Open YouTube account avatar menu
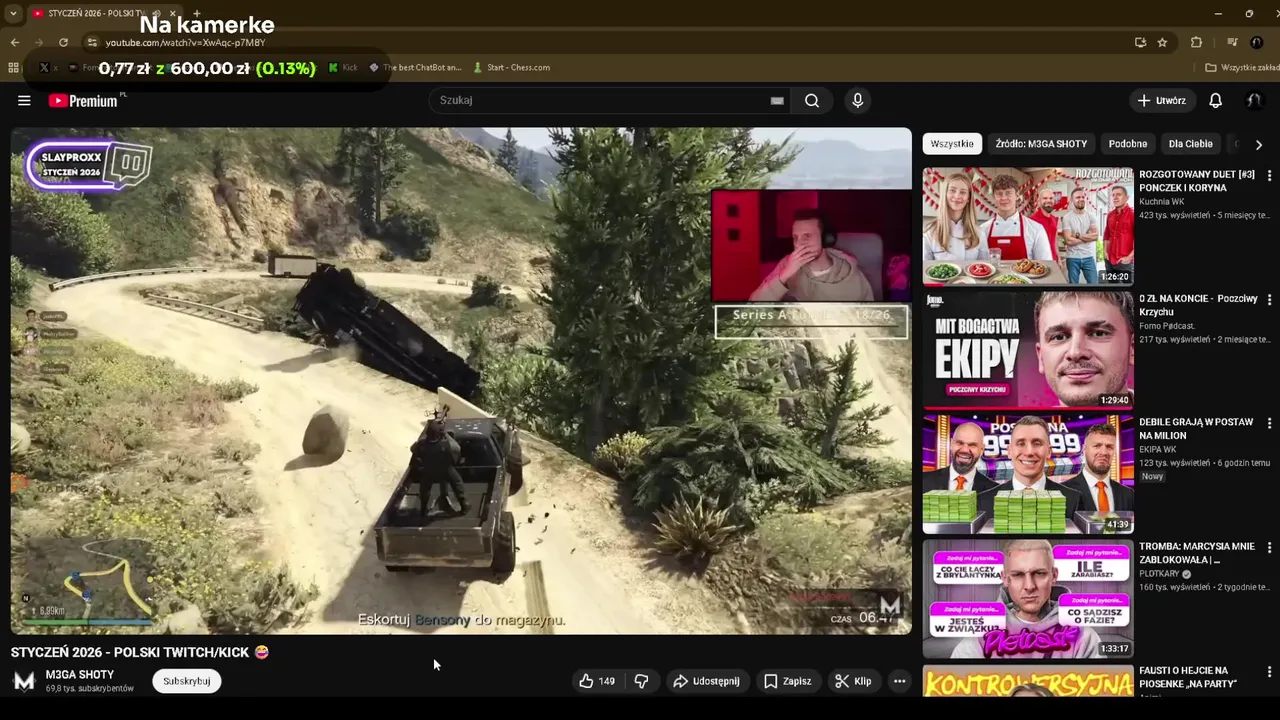Viewport: 1280px width, 720px height. click(x=1254, y=100)
